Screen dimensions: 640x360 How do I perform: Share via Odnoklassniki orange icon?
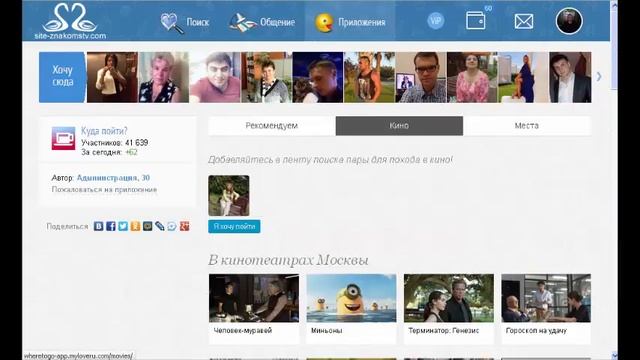pos(135,226)
